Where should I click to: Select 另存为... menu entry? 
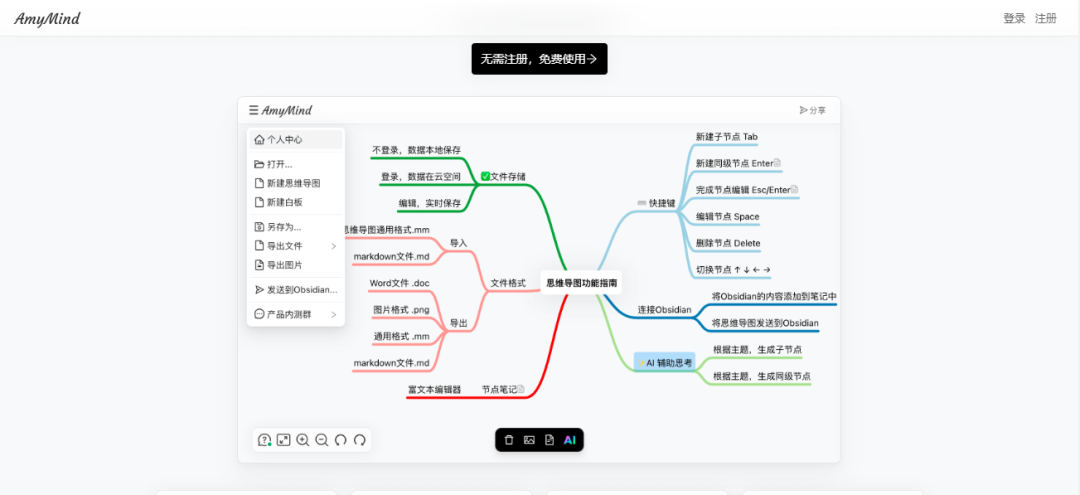coord(295,227)
